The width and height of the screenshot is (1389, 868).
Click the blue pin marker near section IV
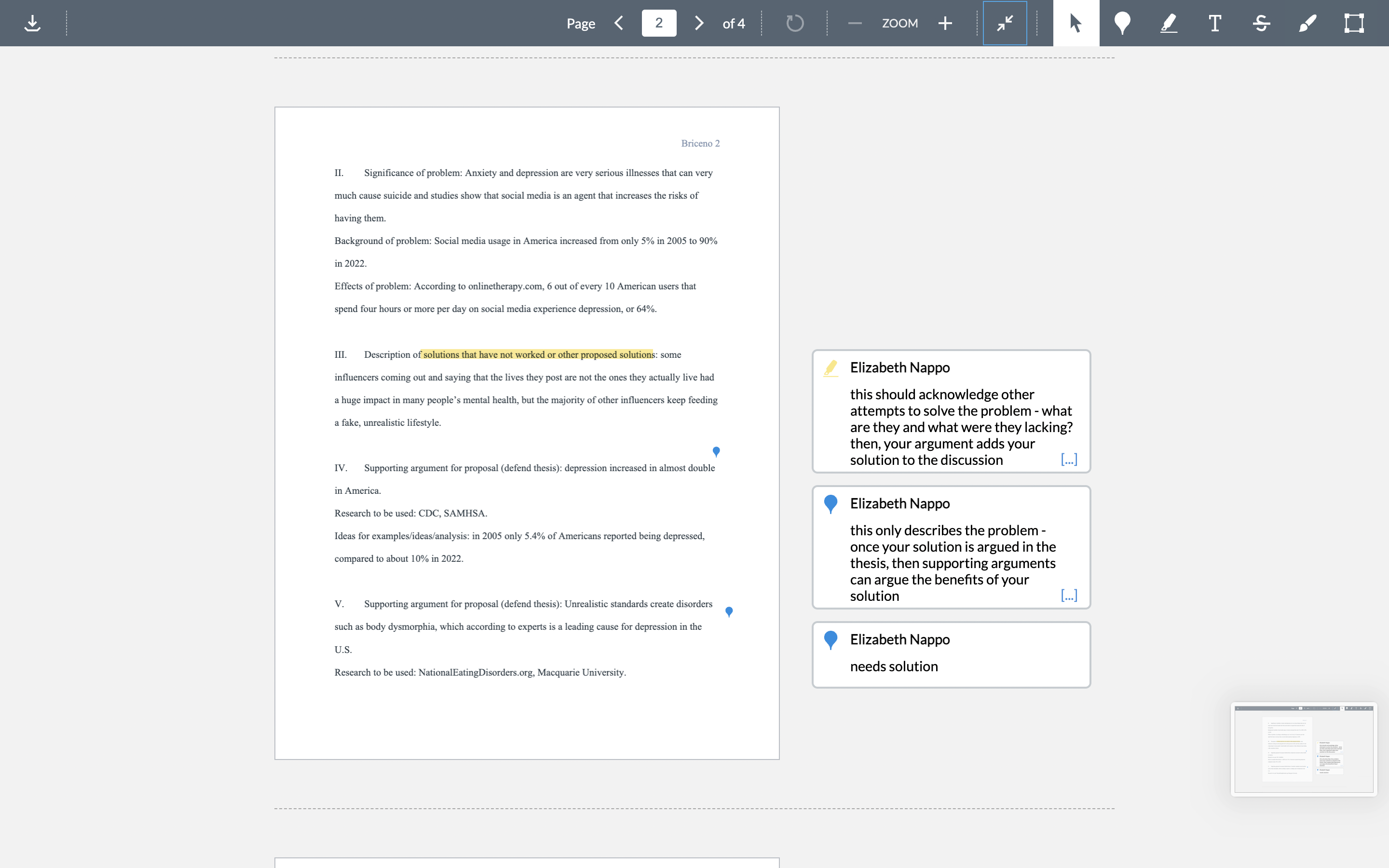coord(716,452)
